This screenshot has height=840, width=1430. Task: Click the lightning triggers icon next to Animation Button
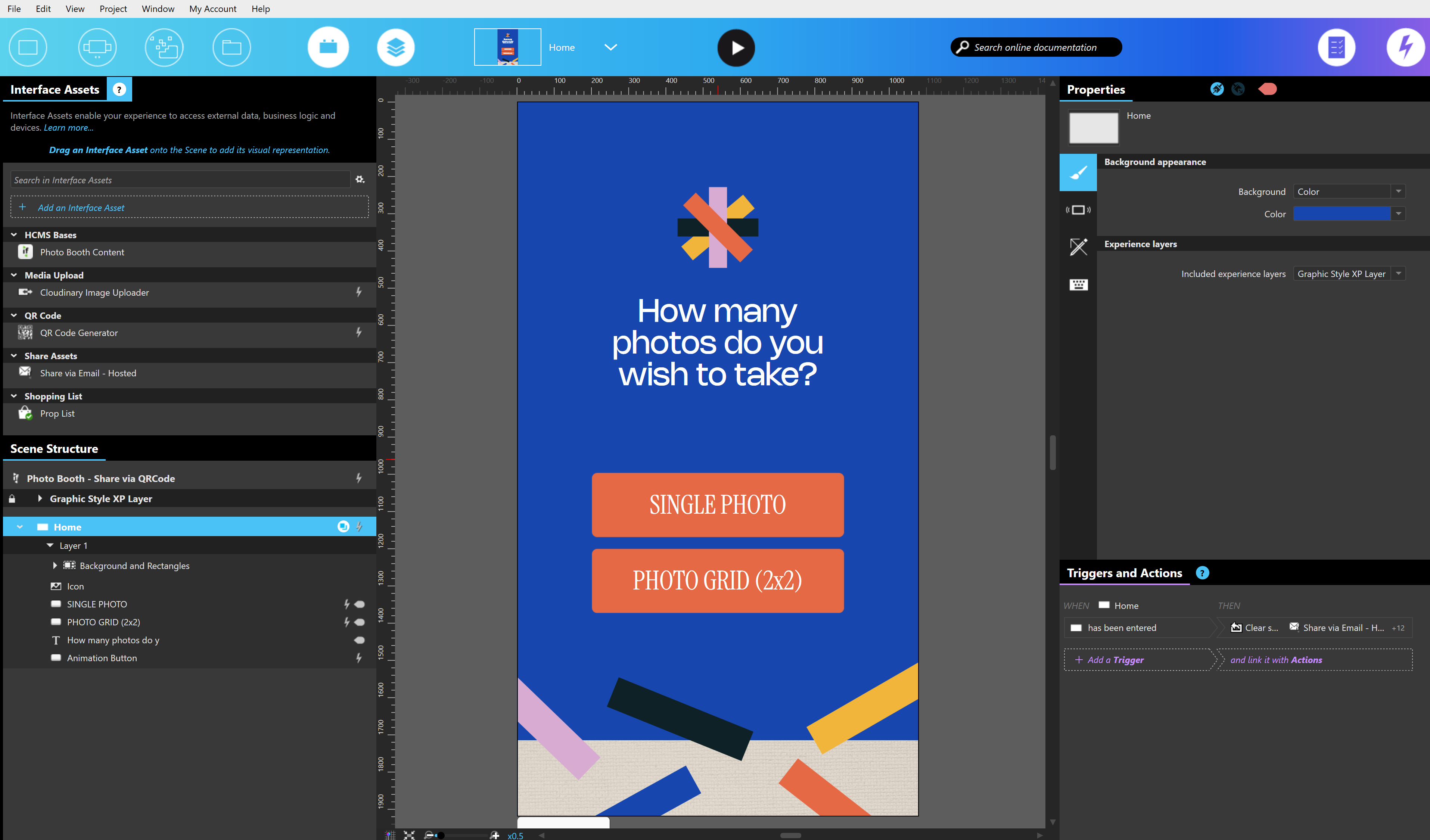click(359, 658)
